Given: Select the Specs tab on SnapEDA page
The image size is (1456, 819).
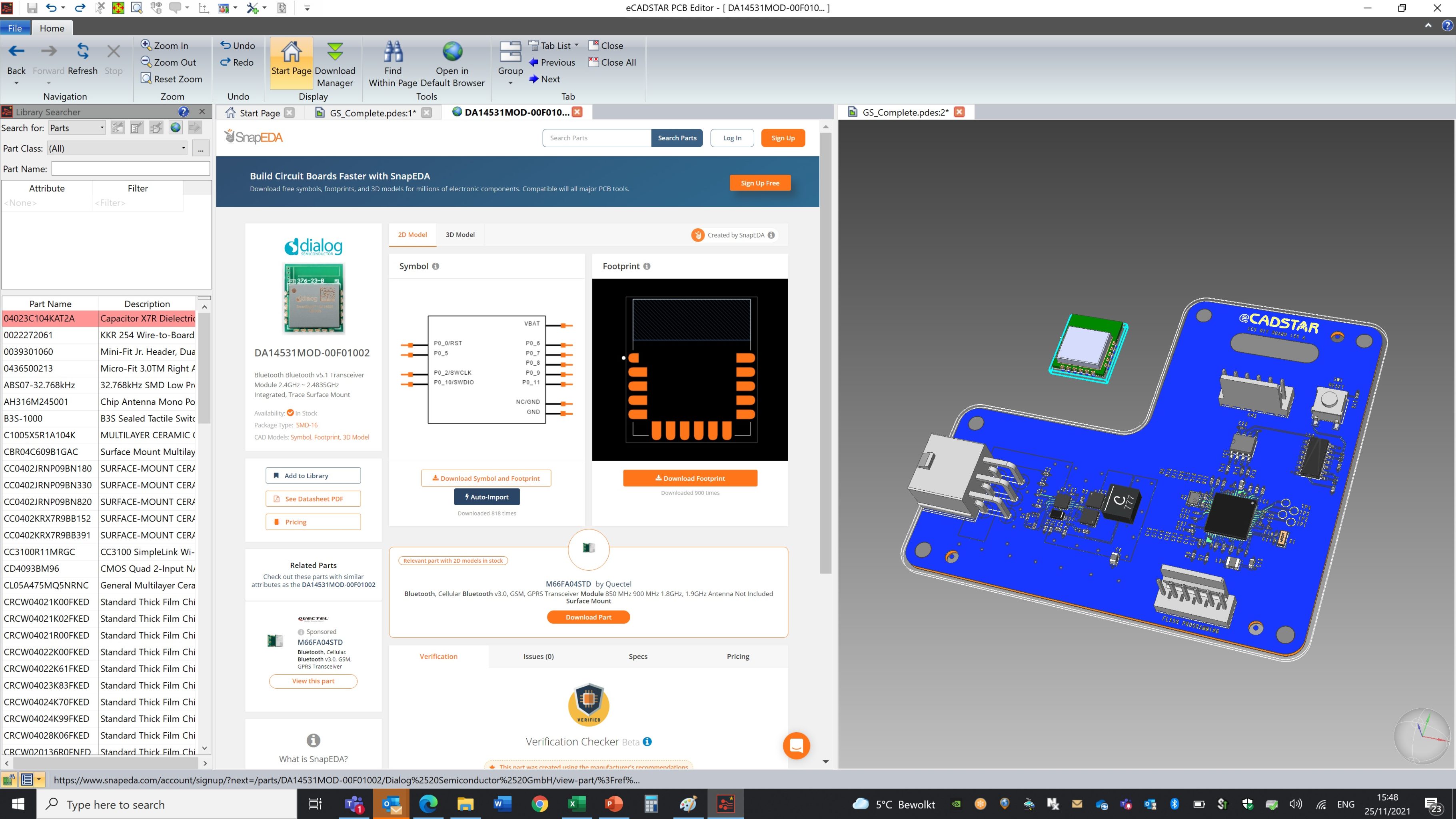Looking at the screenshot, I should (x=637, y=656).
